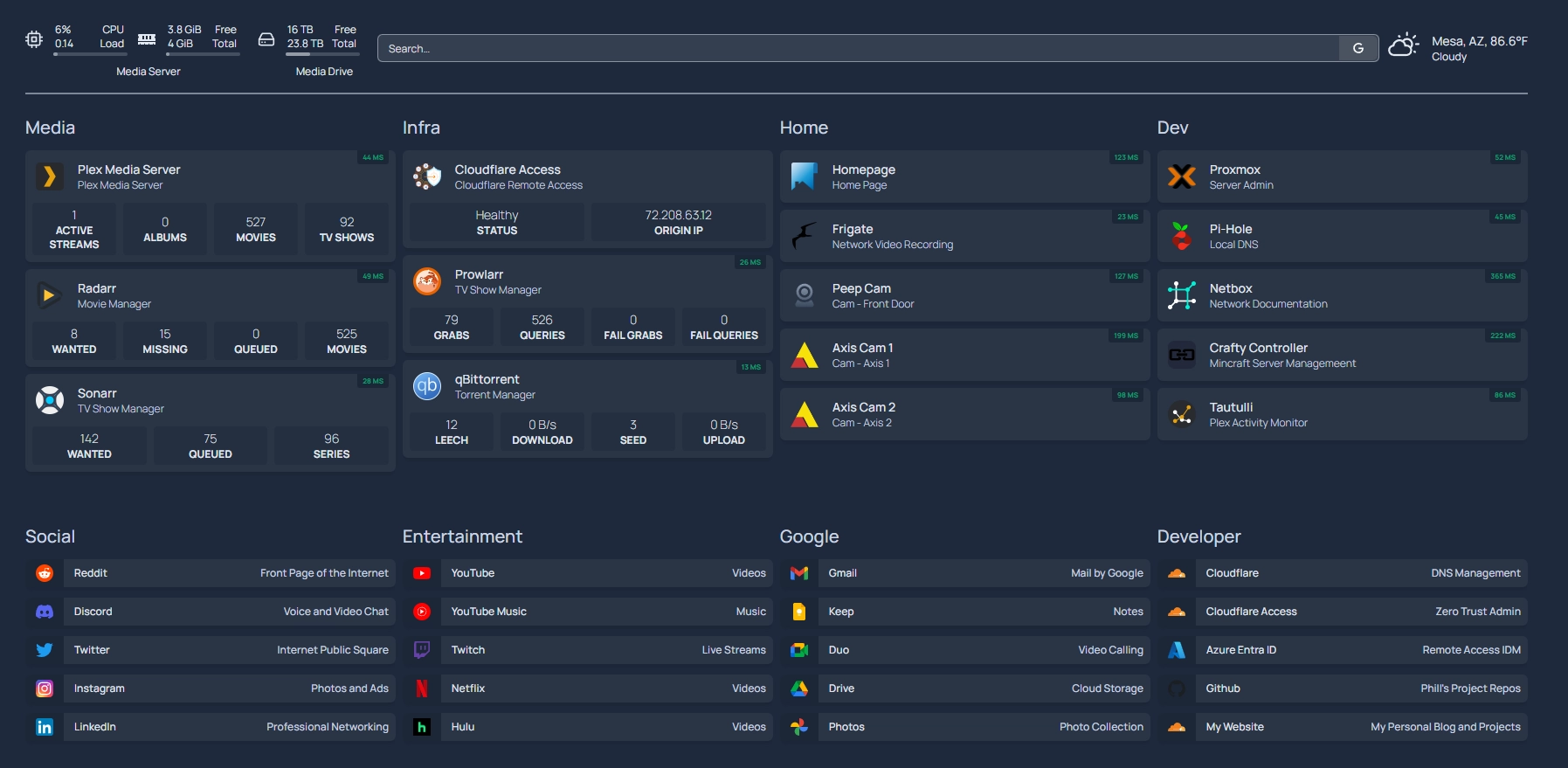Click the YouTube Music icon

pyautogui.click(x=422, y=612)
